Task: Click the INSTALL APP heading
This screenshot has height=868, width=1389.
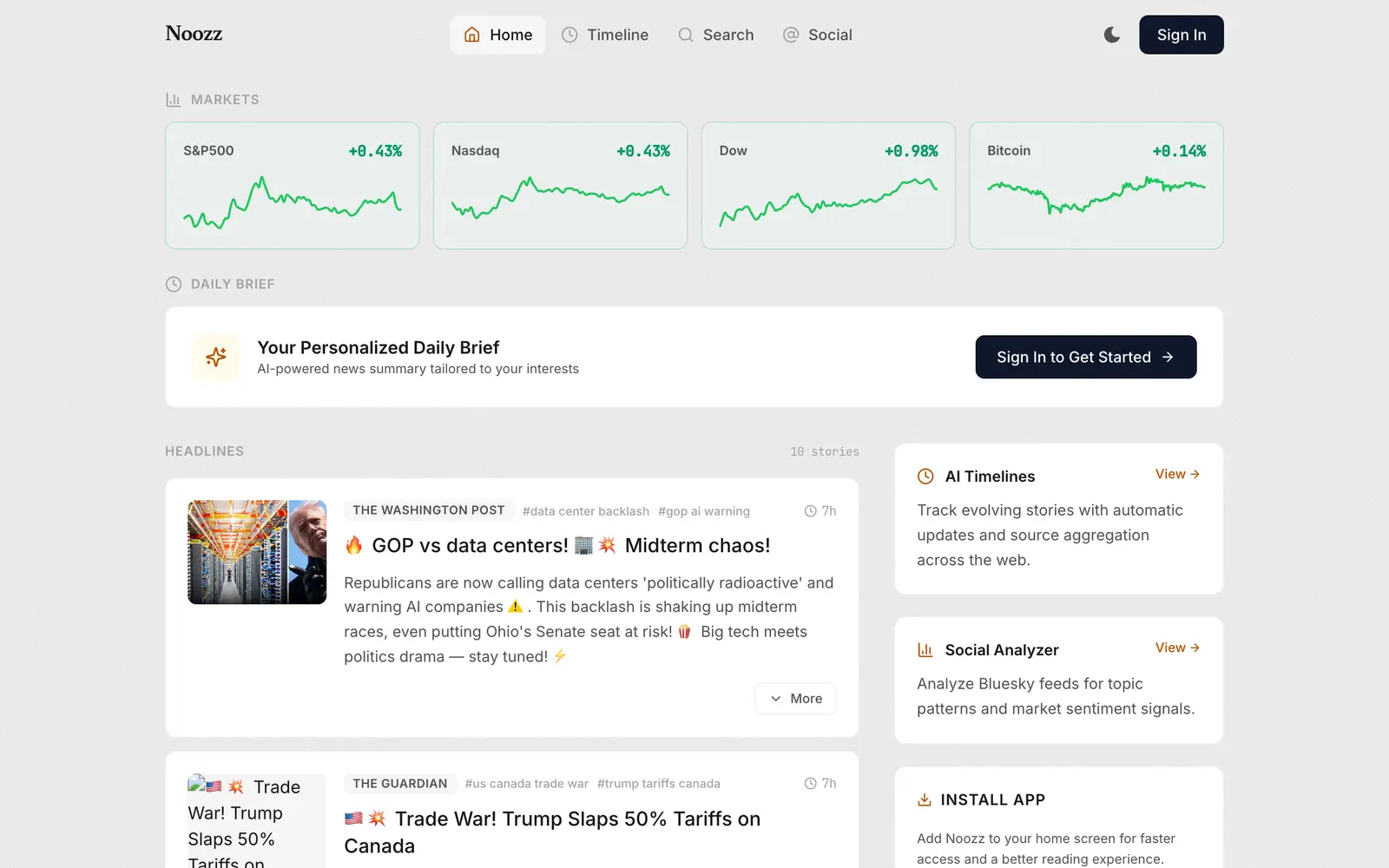Action: coord(992,800)
